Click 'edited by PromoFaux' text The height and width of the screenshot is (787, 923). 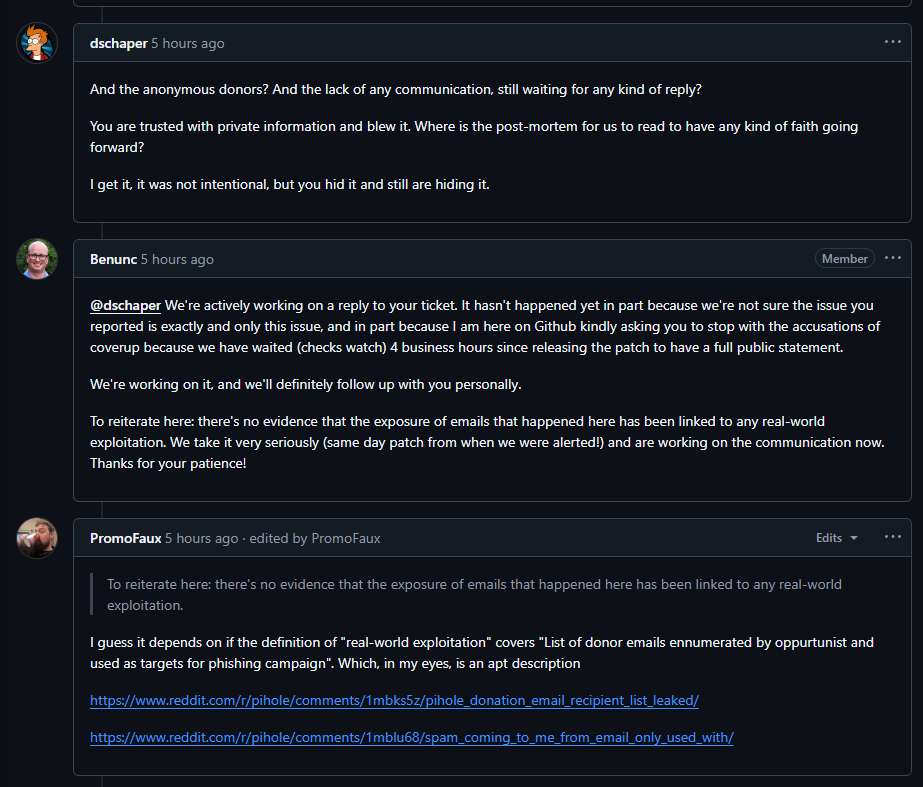[x=315, y=538]
